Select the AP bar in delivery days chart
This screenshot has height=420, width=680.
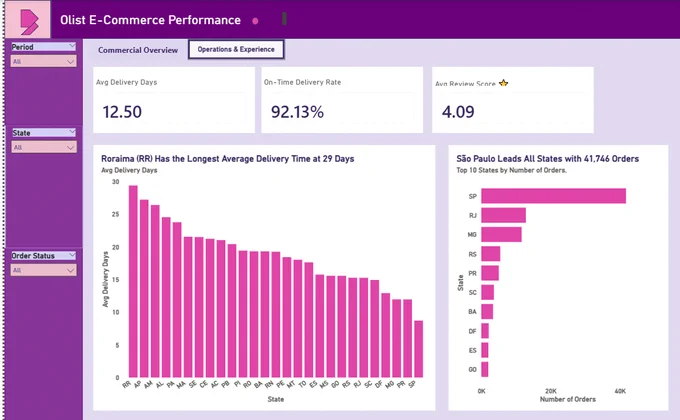[144, 289]
